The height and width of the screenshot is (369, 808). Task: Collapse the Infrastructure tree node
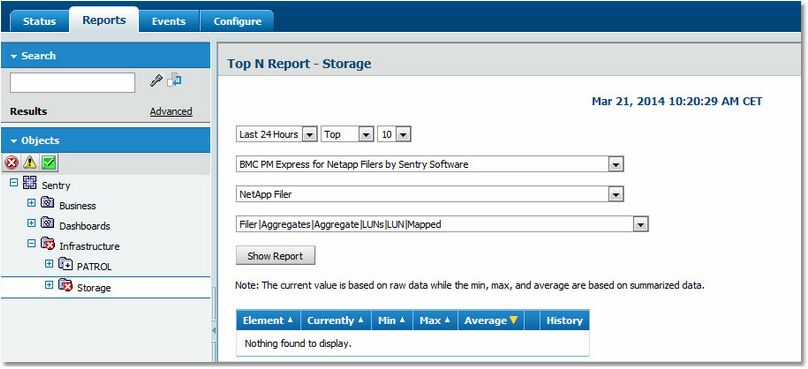(x=31, y=244)
